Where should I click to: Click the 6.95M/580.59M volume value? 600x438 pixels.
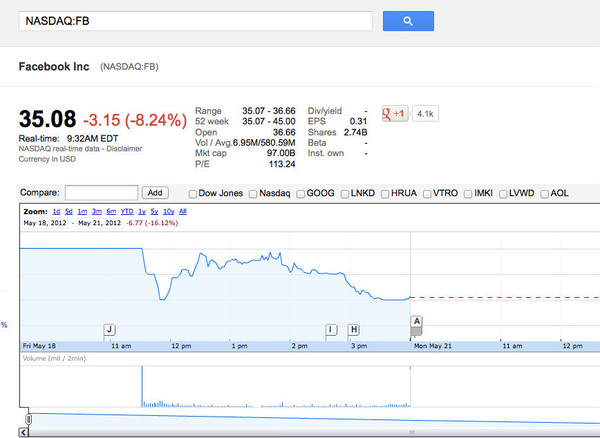pos(264,143)
